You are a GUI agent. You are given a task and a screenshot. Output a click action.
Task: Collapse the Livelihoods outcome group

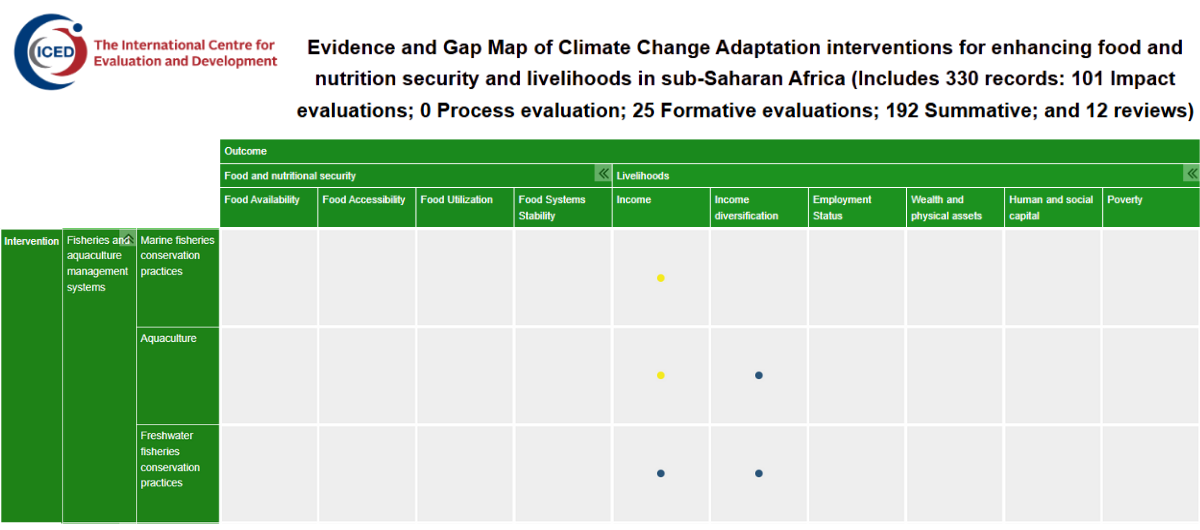tap(1191, 174)
